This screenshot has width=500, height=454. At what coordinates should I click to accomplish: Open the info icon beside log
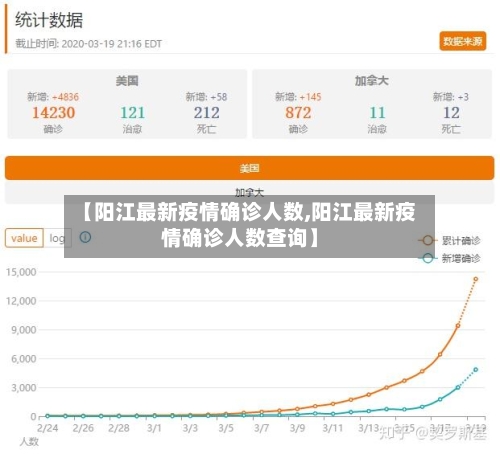[85, 237]
